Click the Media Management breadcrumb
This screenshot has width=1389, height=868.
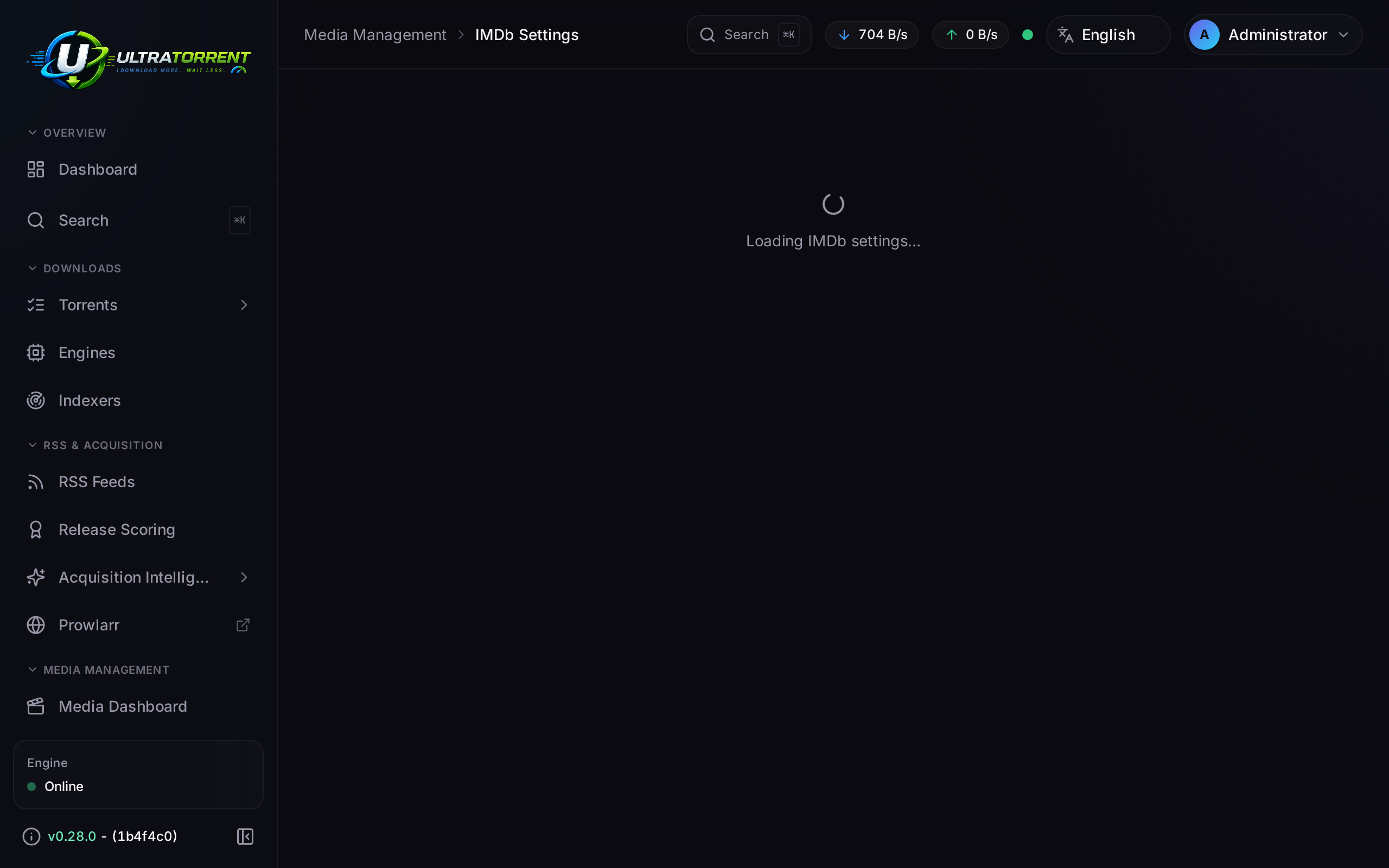(375, 35)
